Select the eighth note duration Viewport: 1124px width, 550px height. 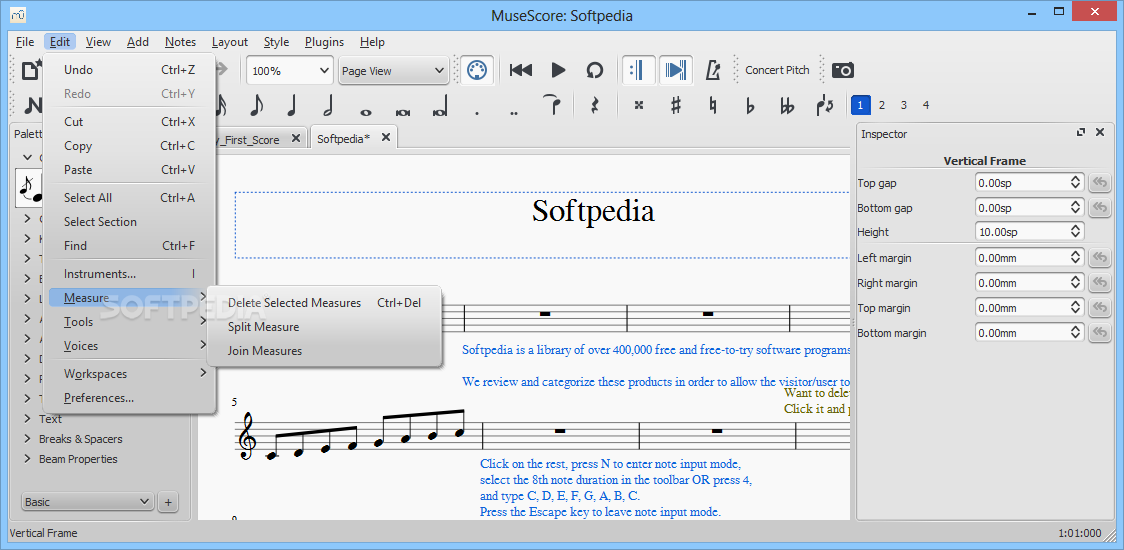(257, 105)
